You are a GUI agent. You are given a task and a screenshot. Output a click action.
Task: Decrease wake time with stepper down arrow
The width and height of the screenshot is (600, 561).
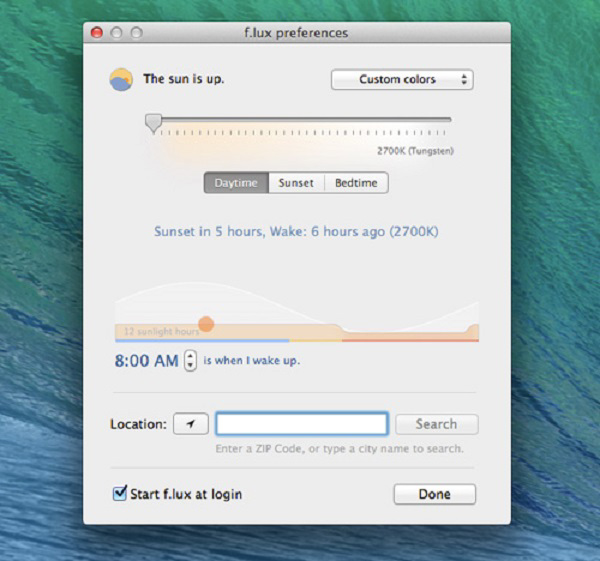(x=191, y=366)
